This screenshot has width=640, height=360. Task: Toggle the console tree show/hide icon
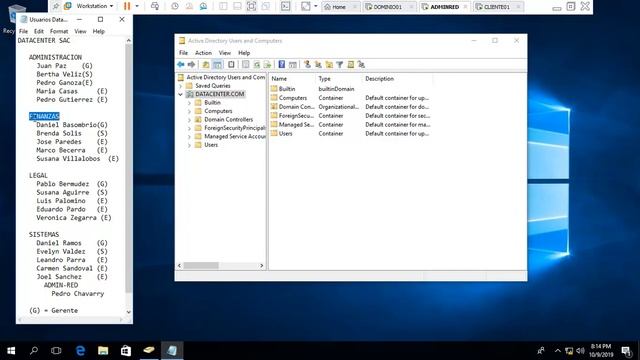pos(218,64)
